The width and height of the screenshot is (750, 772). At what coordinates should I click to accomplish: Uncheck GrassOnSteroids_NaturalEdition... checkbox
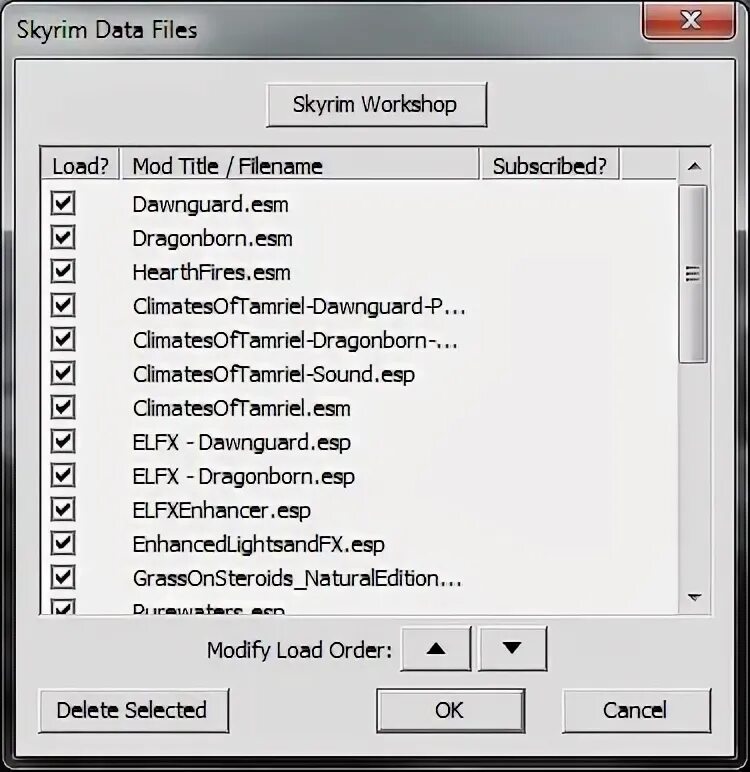click(x=63, y=577)
